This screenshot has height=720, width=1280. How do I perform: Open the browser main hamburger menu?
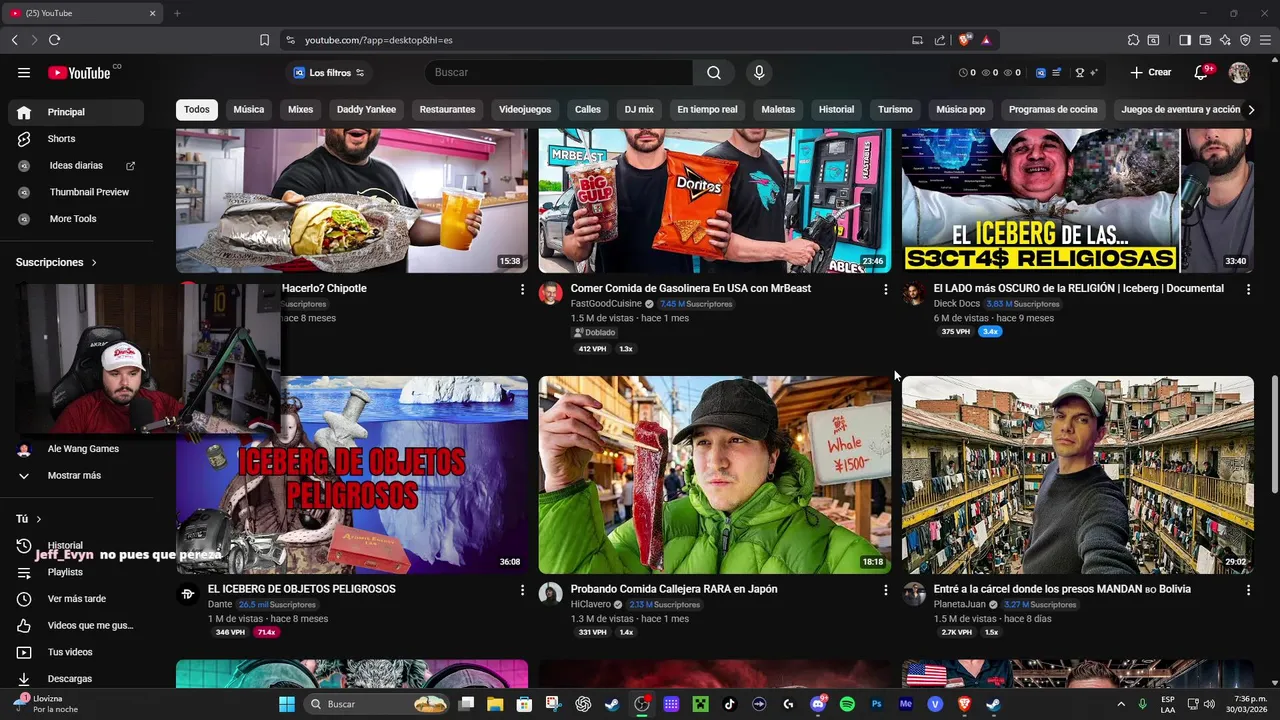pyautogui.click(x=1265, y=40)
